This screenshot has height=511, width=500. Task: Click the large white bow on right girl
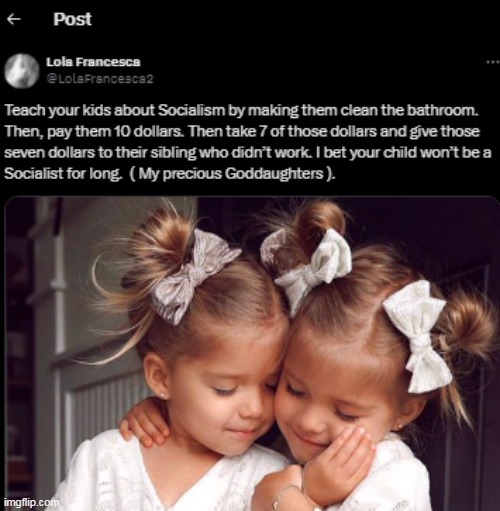pyautogui.click(x=419, y=335)
